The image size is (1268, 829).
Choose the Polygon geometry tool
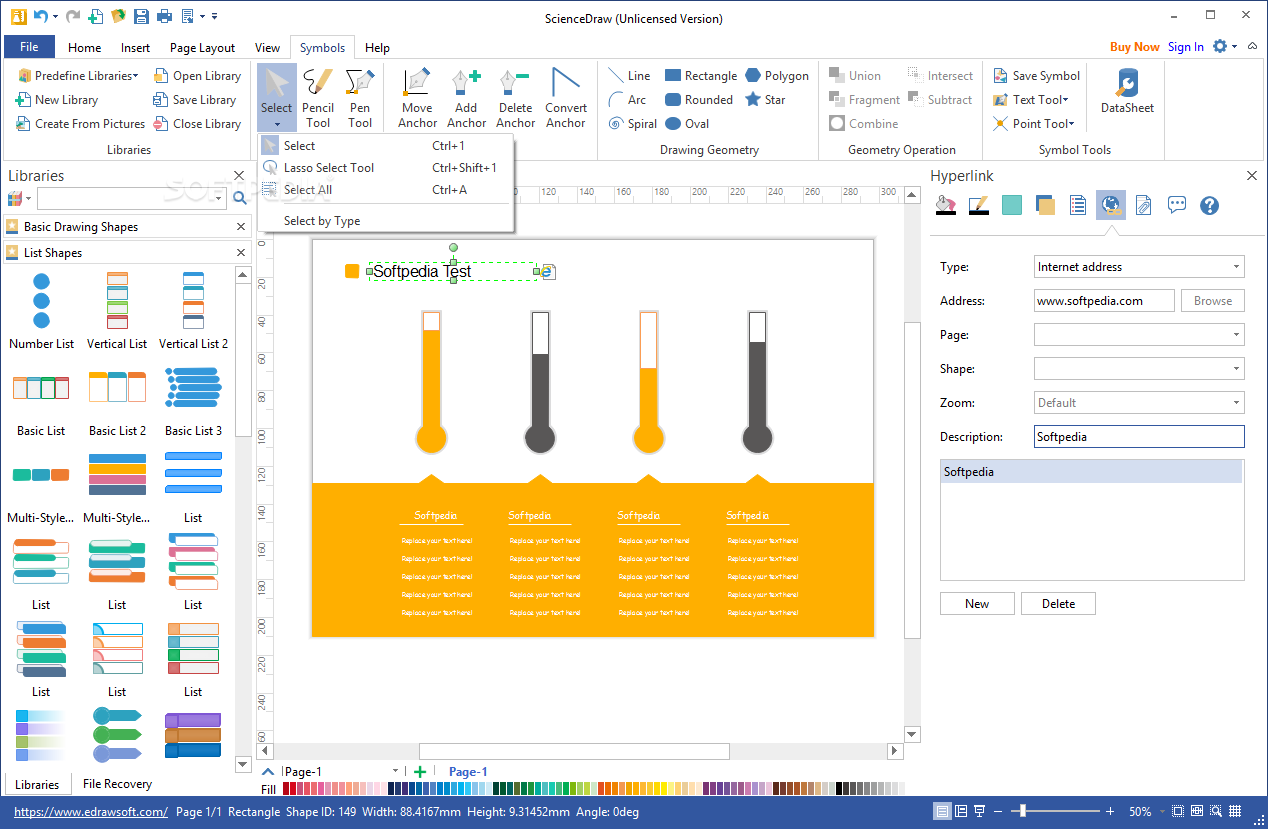[x=777, y=76]
